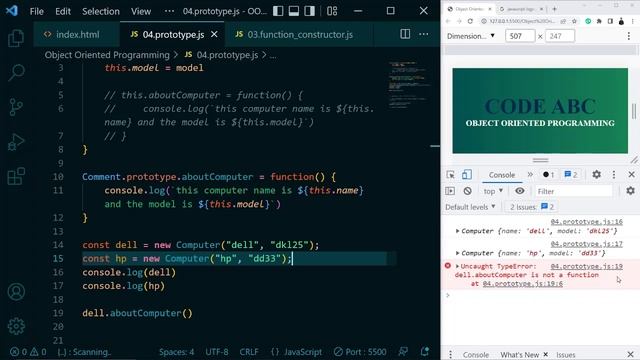
Task: Toggle the device toolbar in DevTools
Action: (466, 175)
